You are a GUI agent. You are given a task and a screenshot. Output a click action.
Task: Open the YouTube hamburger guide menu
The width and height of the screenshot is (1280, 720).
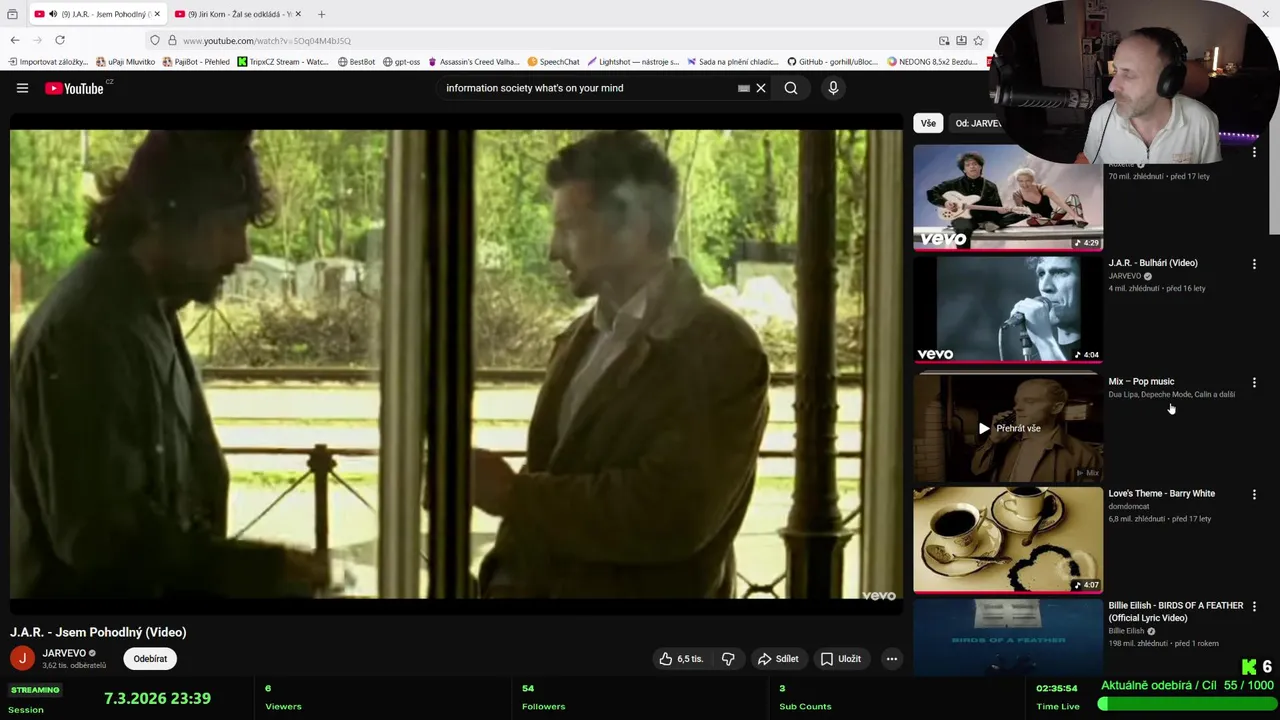coord(22,88)
